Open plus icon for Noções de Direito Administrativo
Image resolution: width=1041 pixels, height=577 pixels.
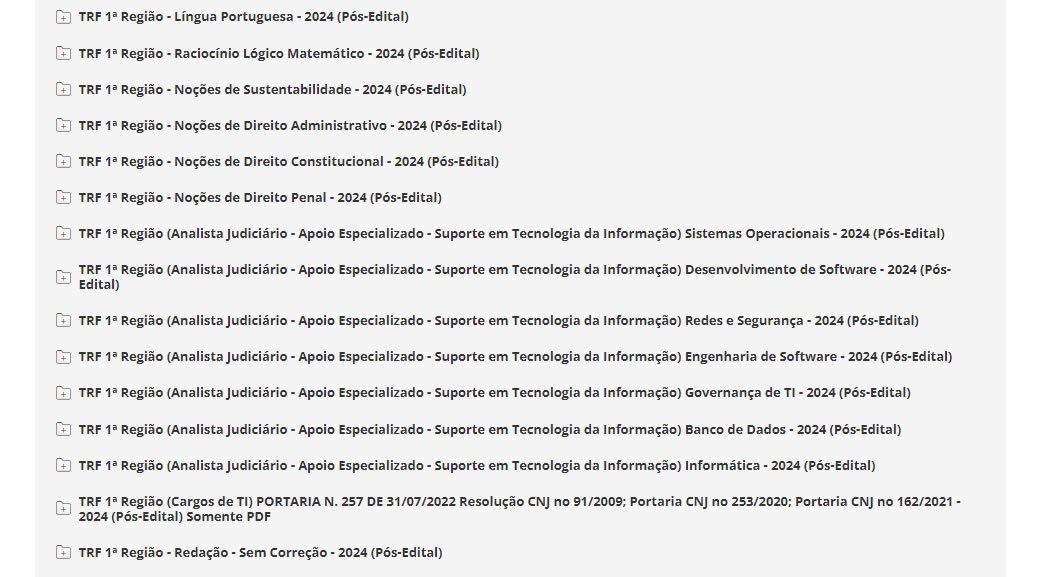click(64, 125)
